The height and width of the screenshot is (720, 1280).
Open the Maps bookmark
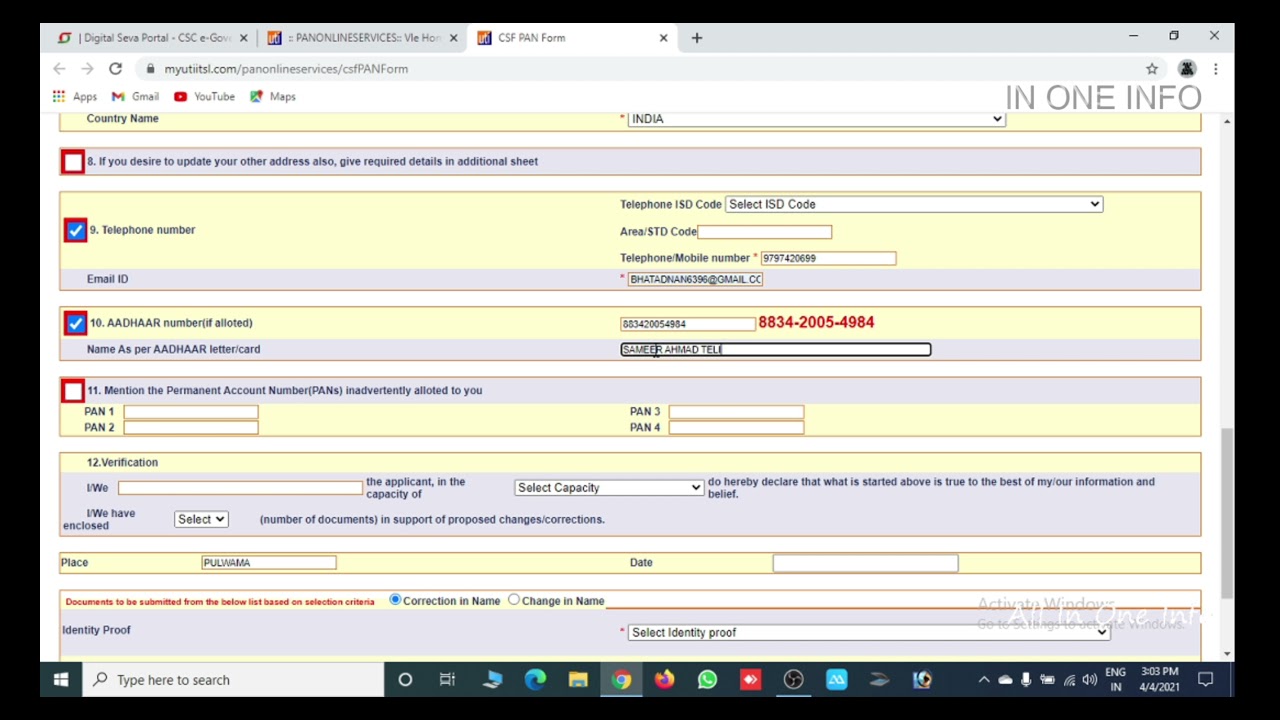tap(272, 97)
